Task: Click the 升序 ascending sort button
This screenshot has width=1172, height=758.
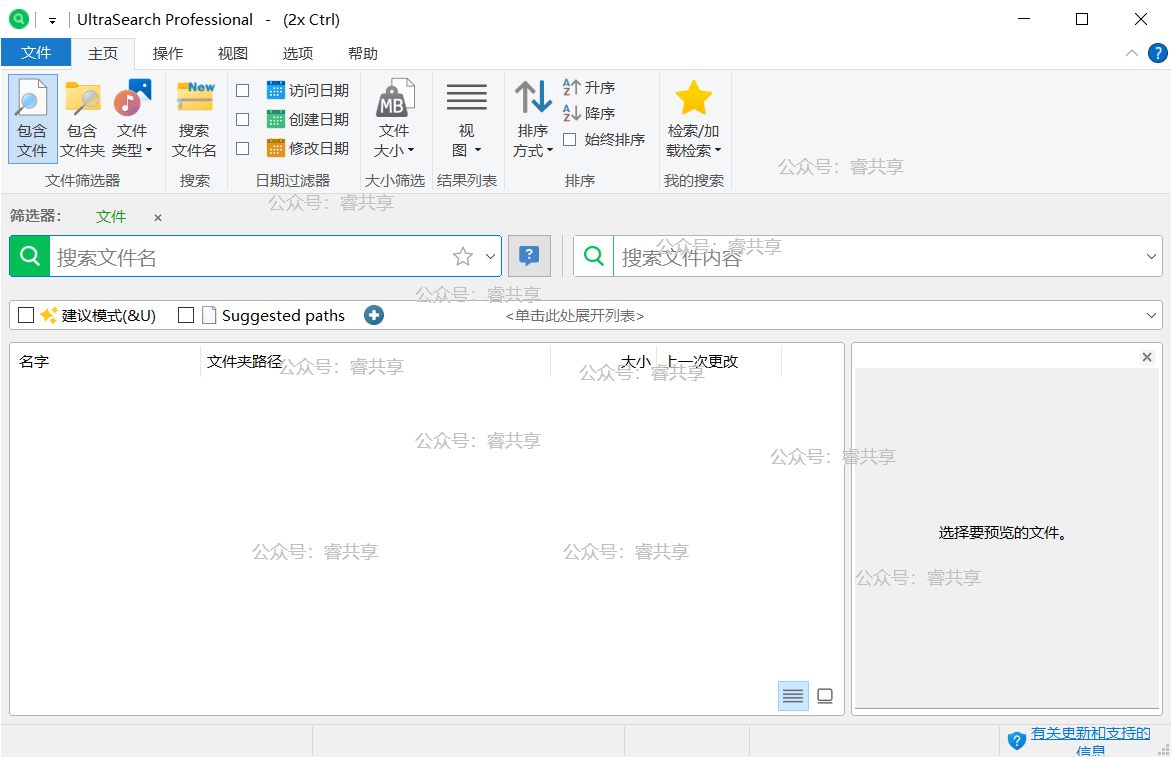Action: [589, 88]
